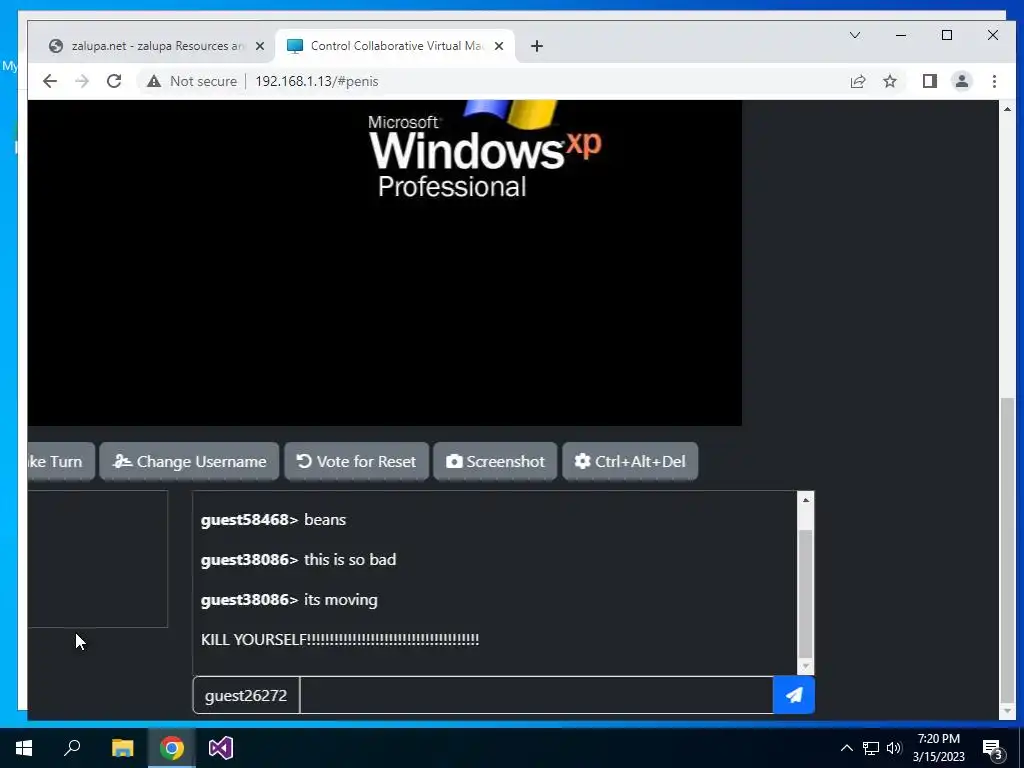Viewport: 1024px width, 768px height.
Task: Open the Chrome profile icon
Action: pos(961,81)
